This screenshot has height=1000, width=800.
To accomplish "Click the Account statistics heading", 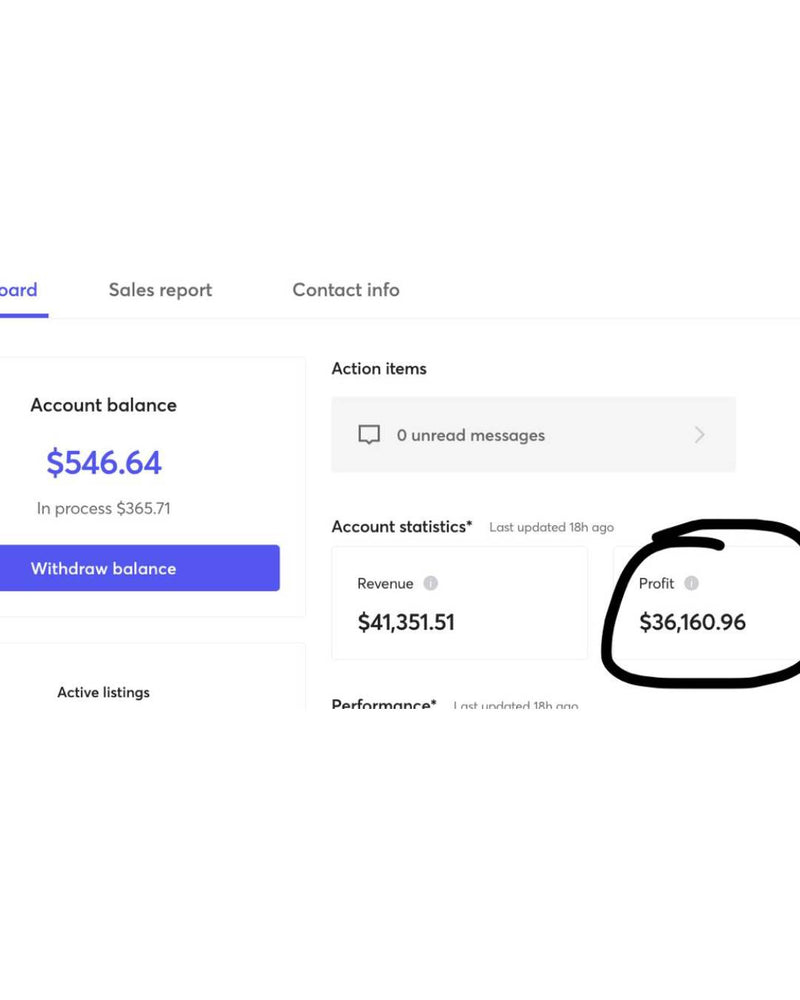I will click(401, 526).
